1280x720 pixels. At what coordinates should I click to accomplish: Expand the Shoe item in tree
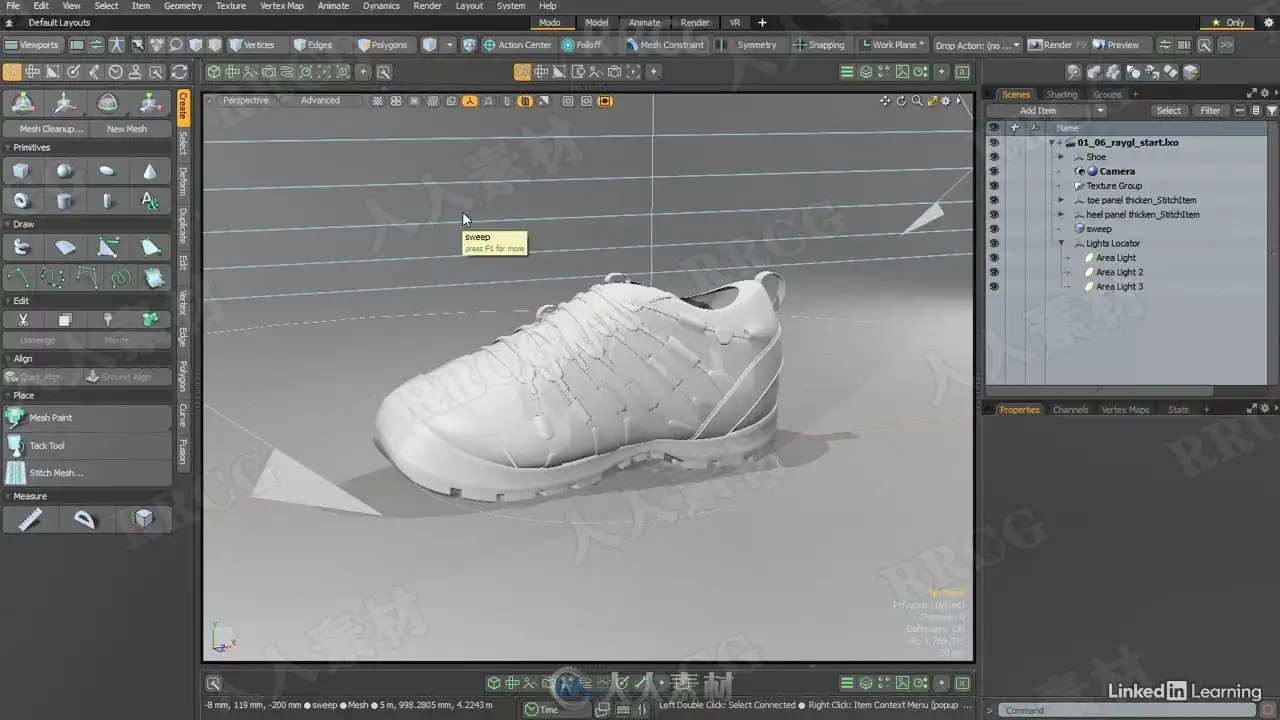pos(1061,157)
